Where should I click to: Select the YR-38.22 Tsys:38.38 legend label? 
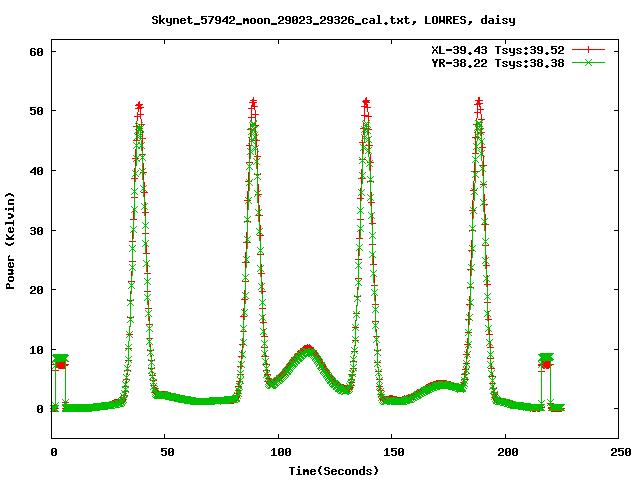498,63
